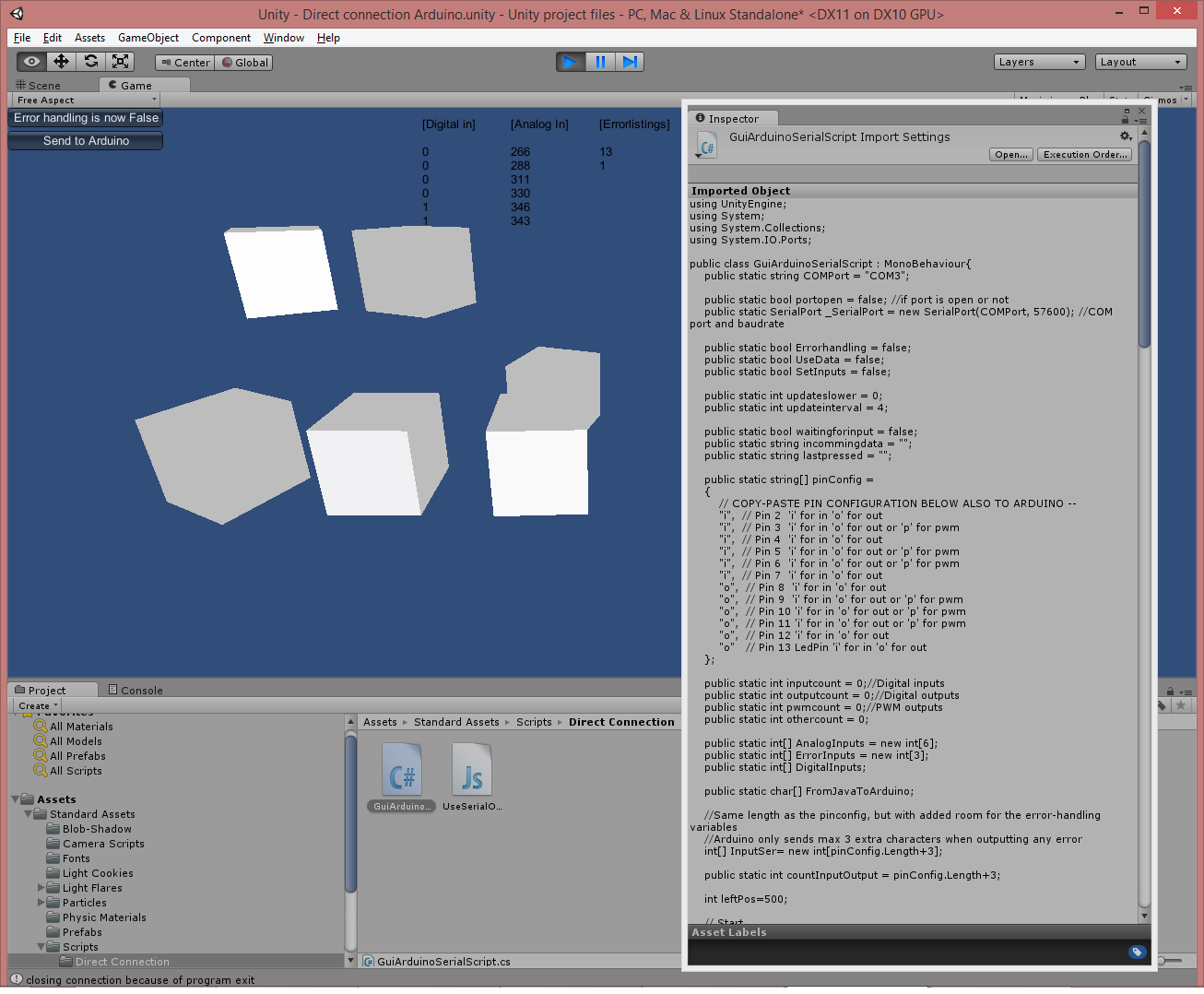Open the Layout dropdown
Screen dimensions: 1204x994
pyautogui.click(x=1140, y=62)
